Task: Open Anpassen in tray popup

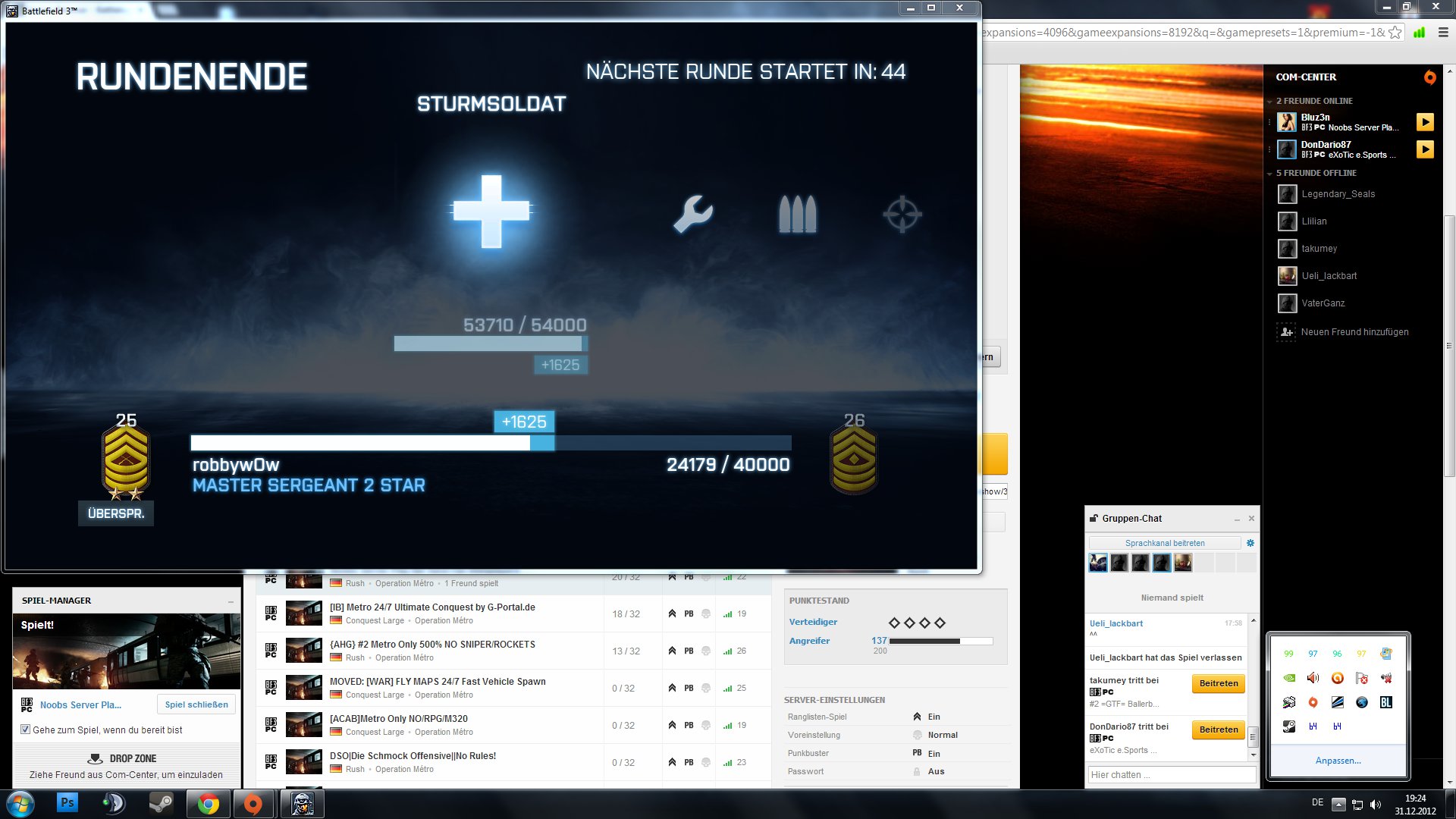Action: pyautogui.click(x=1338, y=761)
